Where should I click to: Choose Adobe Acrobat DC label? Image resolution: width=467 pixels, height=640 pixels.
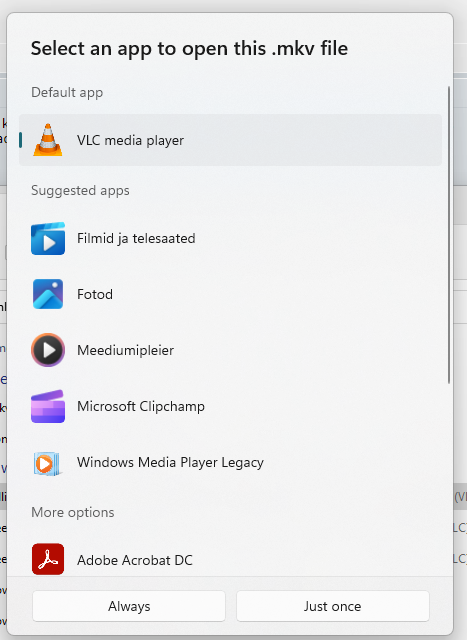pyautogui.click(x=135, y=560)
